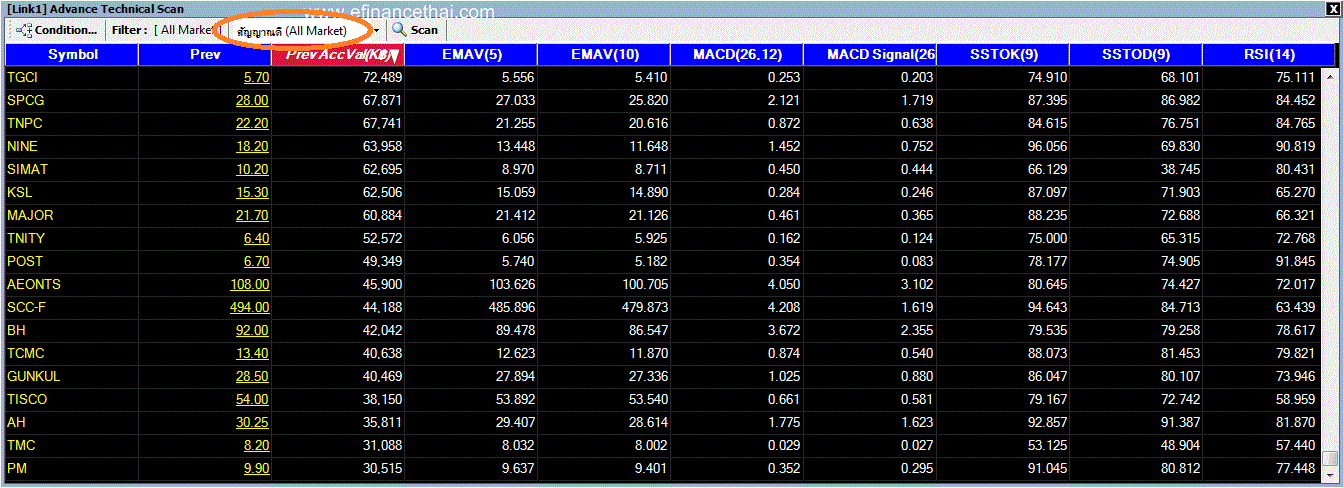
Task: Open SCC-F previous price 494.00 link
Action: point(249,307)
